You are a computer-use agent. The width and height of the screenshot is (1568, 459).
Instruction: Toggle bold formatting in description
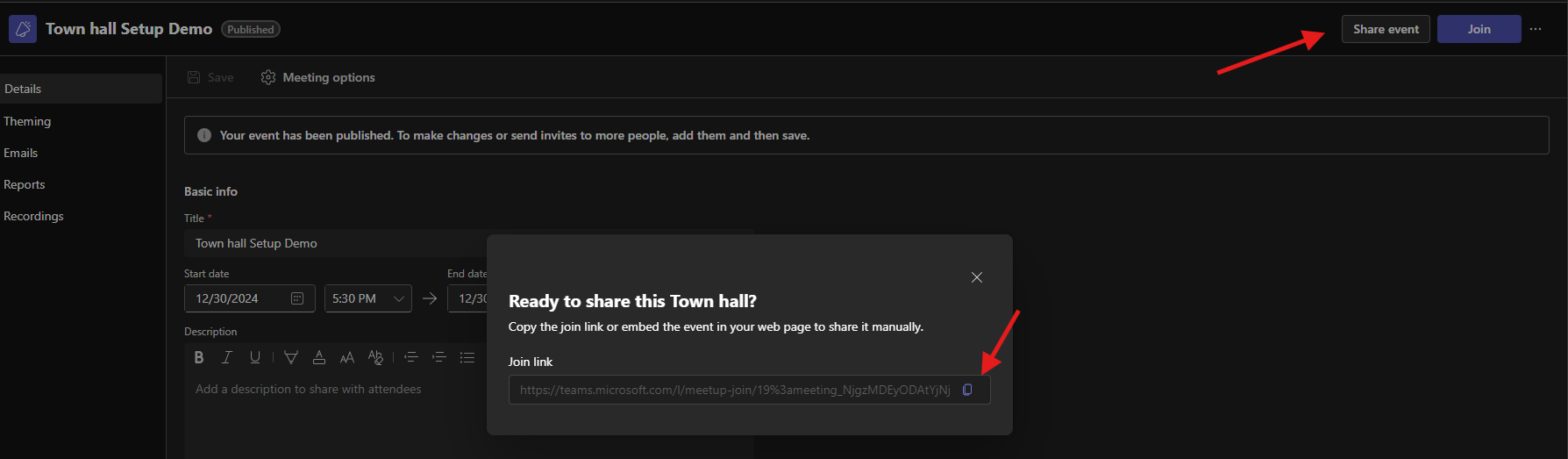point(199,357)
